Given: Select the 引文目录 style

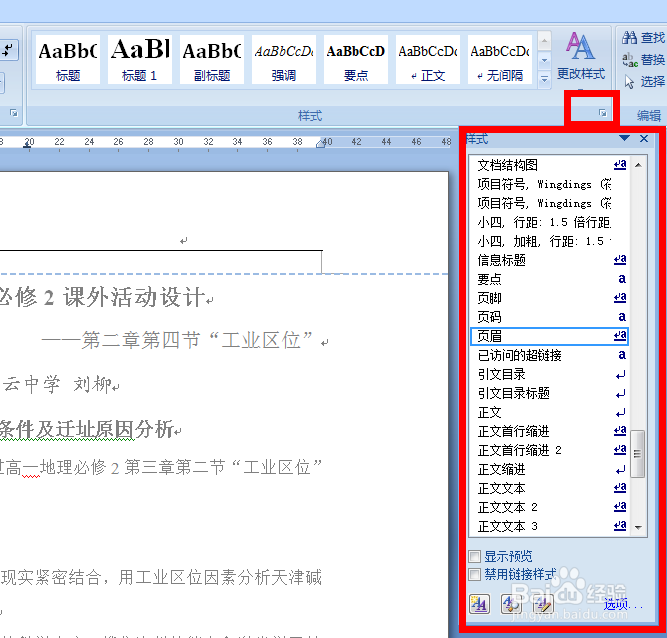Looking at the screenshot, I should pyautogui.click(x=549, y=374).
